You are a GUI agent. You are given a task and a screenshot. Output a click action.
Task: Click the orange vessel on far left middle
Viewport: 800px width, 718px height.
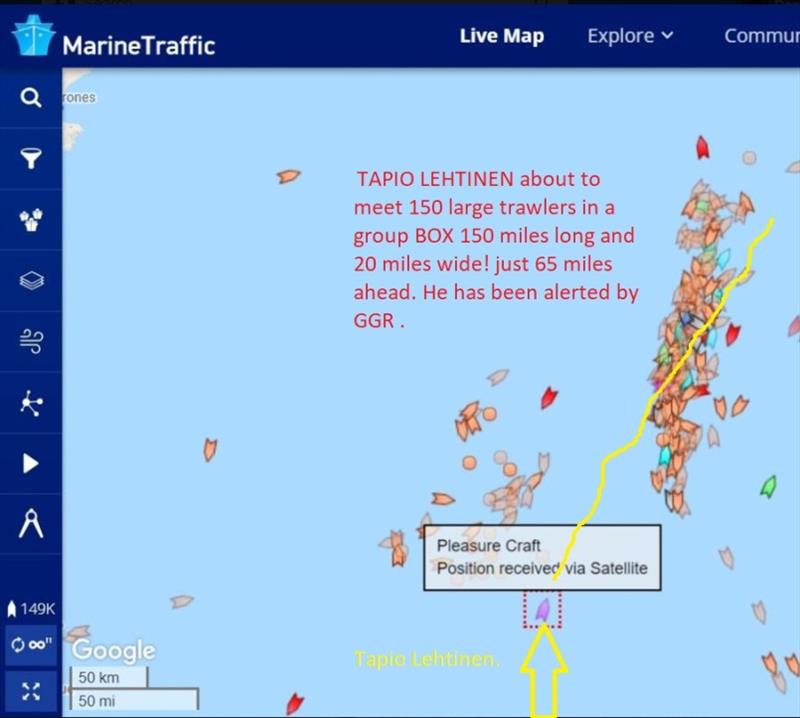tap(210, 450)
